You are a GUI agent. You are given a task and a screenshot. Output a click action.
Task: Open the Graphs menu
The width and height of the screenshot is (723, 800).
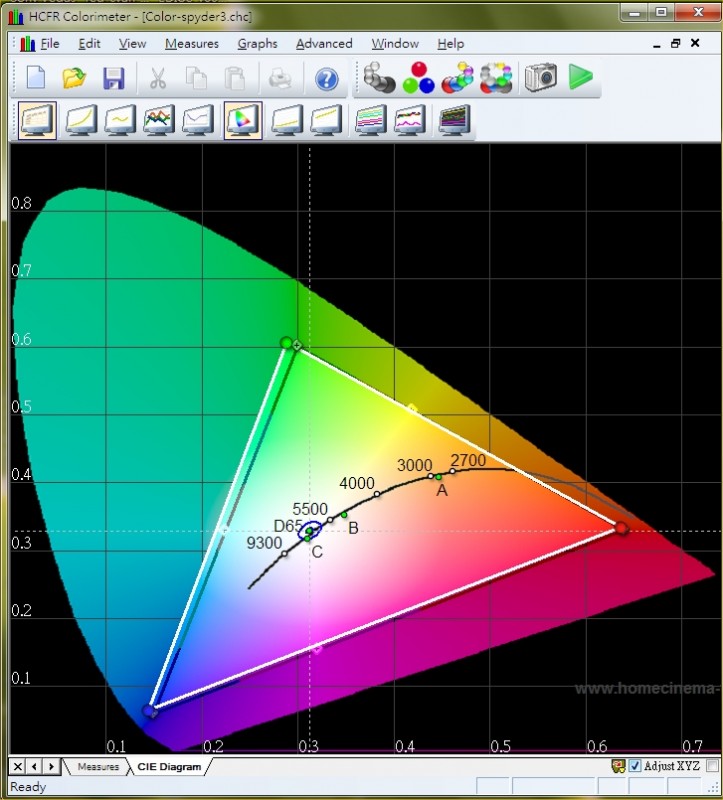click(257, 44)
